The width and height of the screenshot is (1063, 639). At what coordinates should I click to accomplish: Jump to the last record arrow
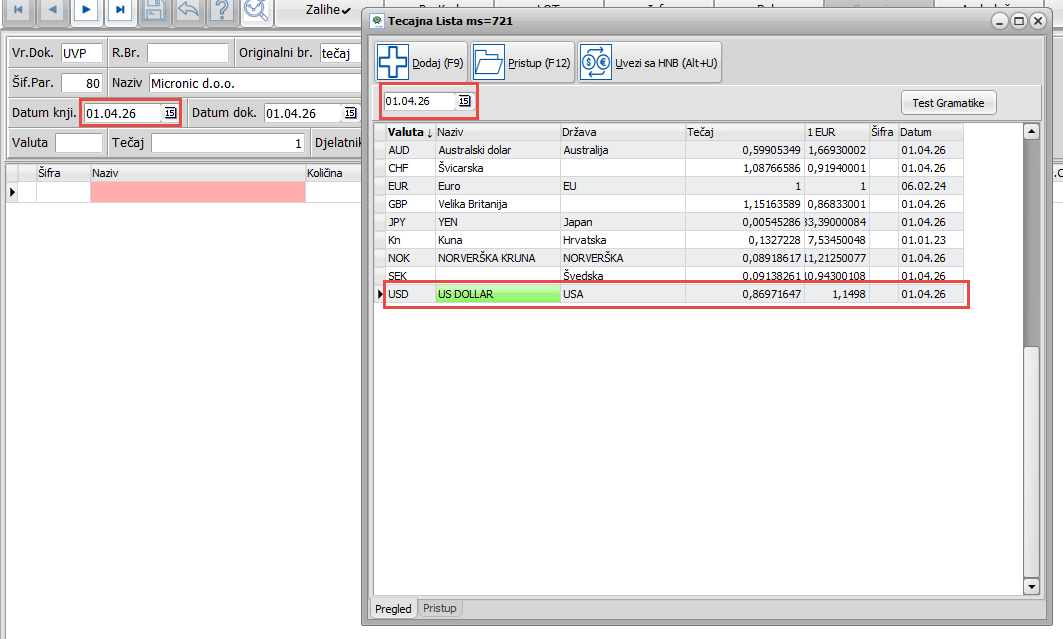[x=120, y=9]
